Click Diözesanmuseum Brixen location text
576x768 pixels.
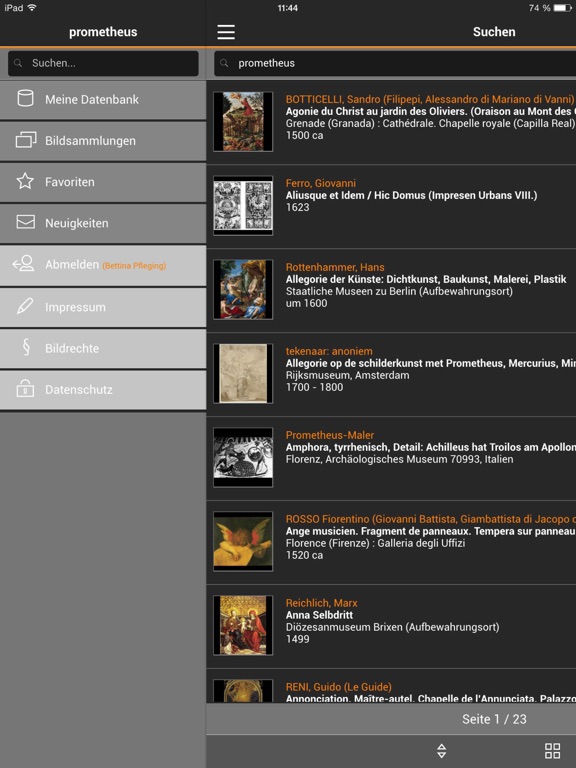392,627
